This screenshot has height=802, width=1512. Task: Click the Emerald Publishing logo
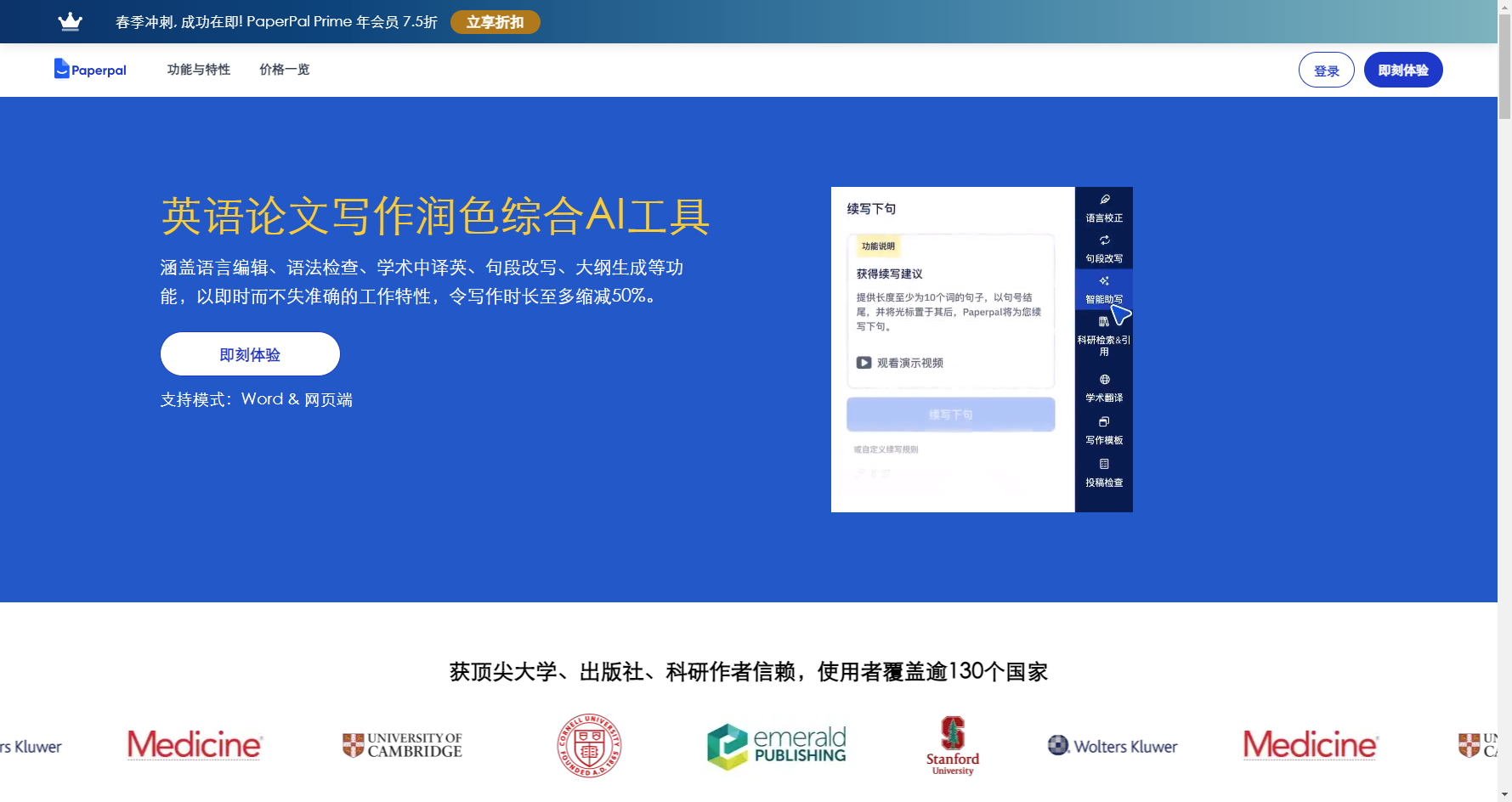point(777,746)
